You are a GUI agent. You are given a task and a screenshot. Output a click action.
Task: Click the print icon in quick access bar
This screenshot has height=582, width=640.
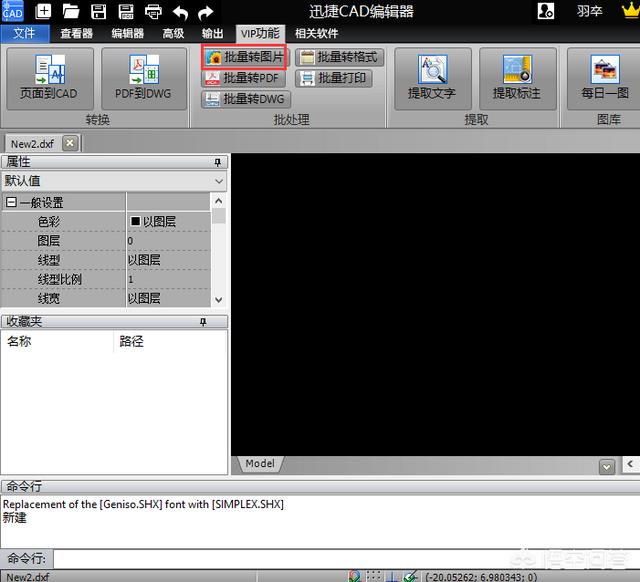153,12
